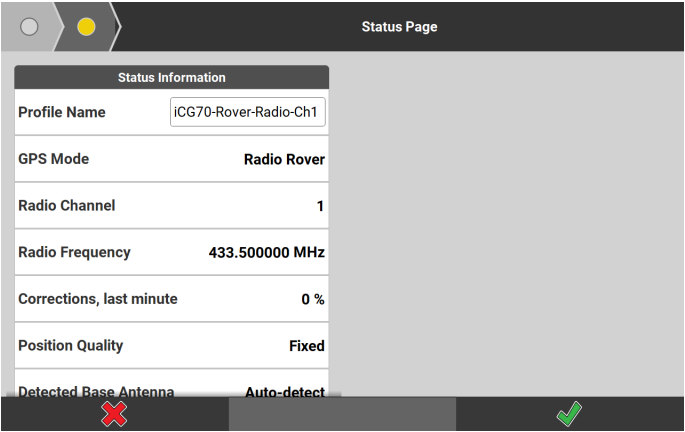Select the GPS Mode row label
The width and height of the screenshot is (685, 432).
[54, 159]
